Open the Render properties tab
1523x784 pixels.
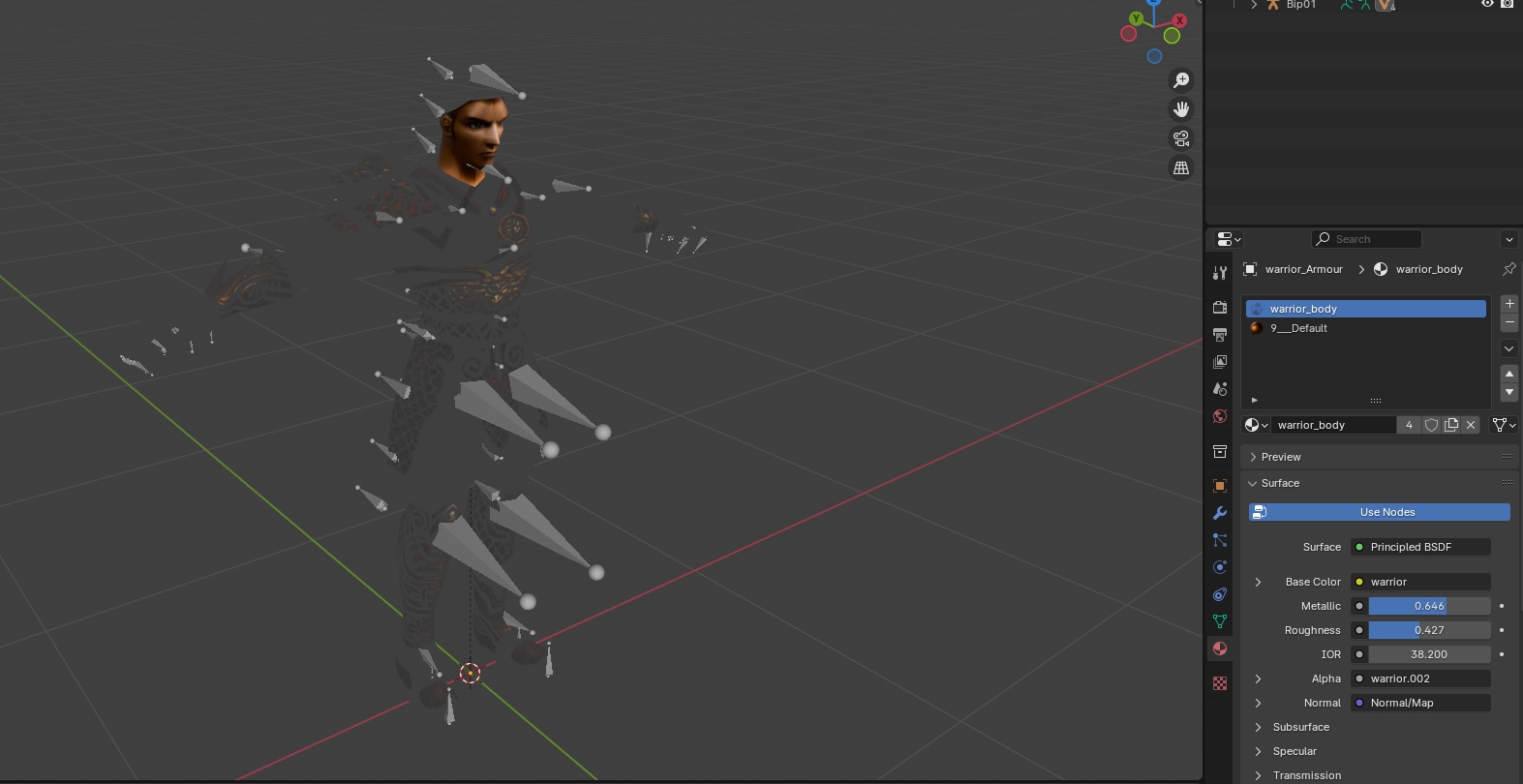1220,307
